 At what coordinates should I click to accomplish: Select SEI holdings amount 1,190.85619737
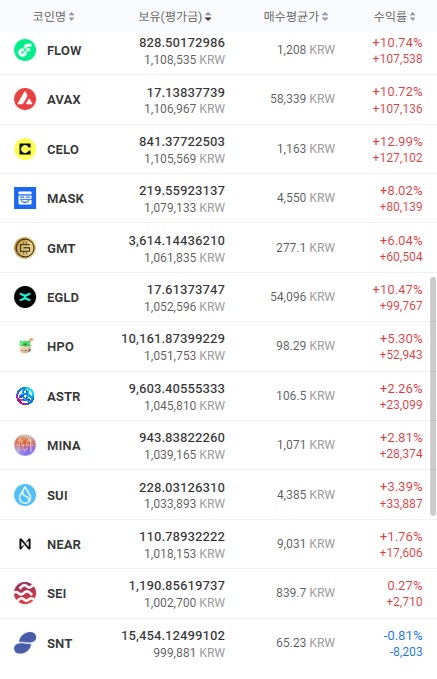pos(177,585)
